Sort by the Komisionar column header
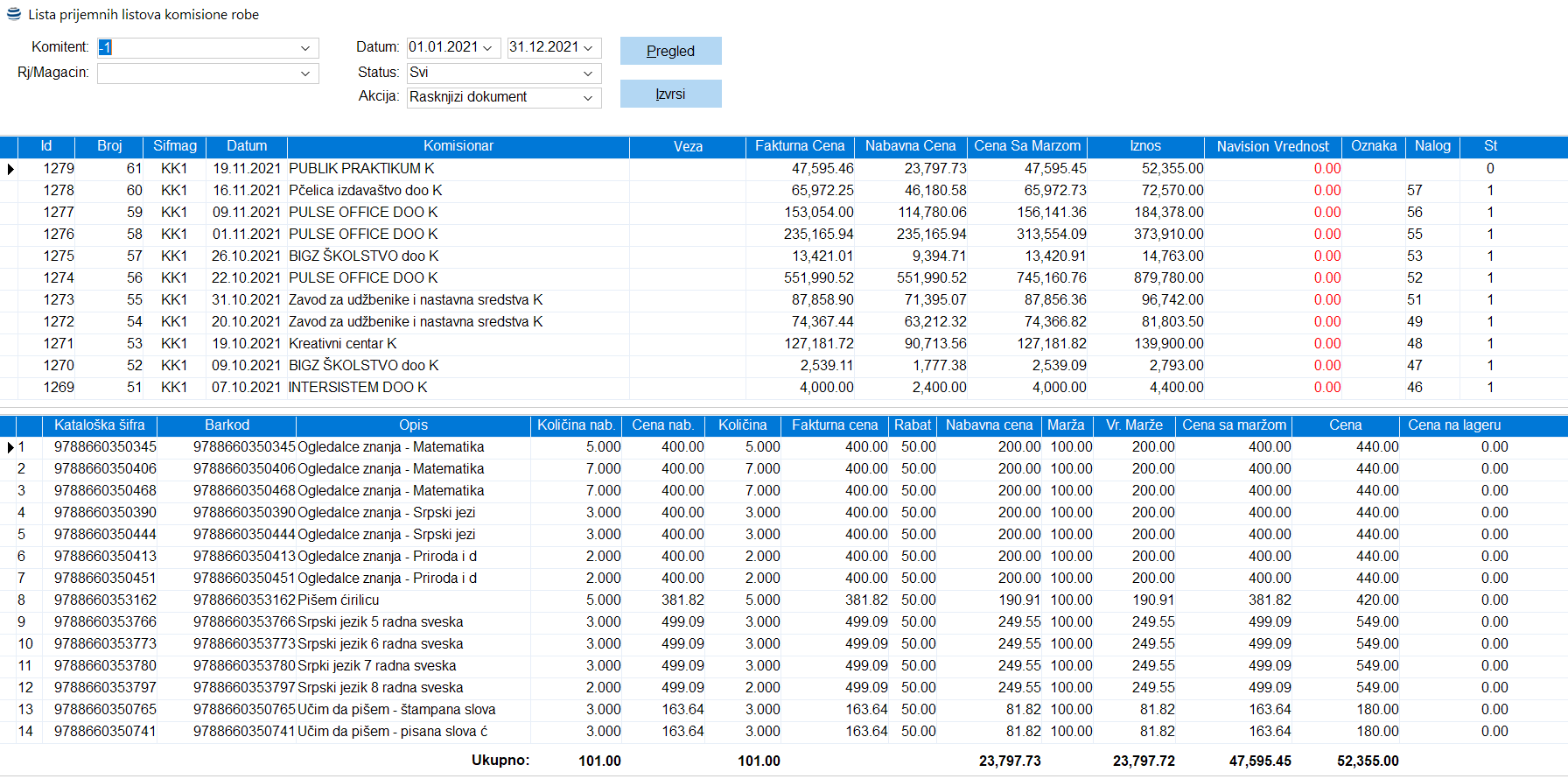The width and height of the screenshot is (1568, 779). [x=458, y=146]
